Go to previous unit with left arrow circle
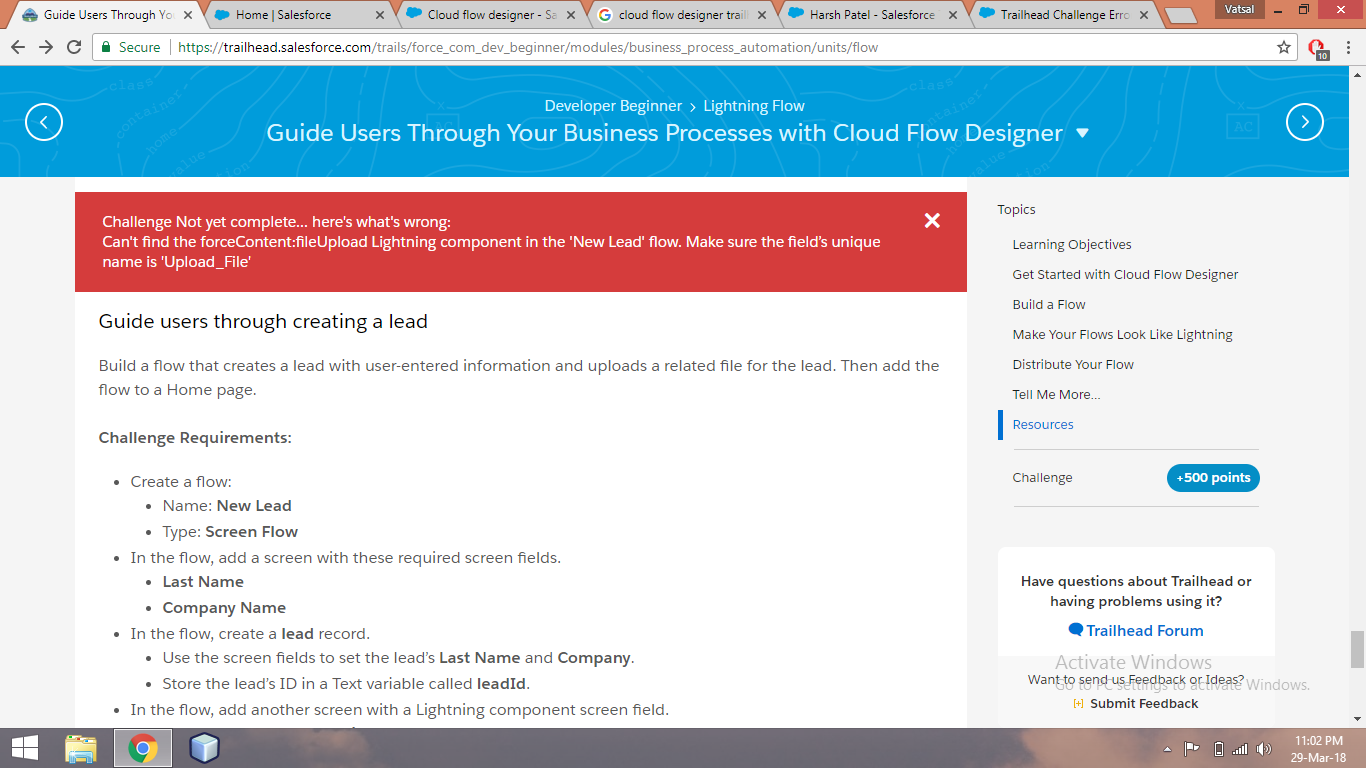1366x768 pixels. [x=44, y=122]
